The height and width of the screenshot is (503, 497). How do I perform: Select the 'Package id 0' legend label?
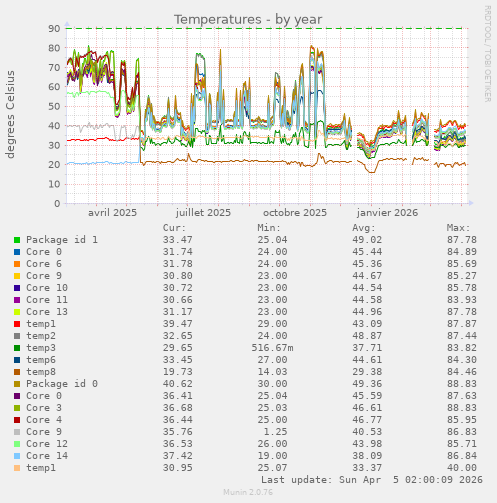(x=62, y=384)
